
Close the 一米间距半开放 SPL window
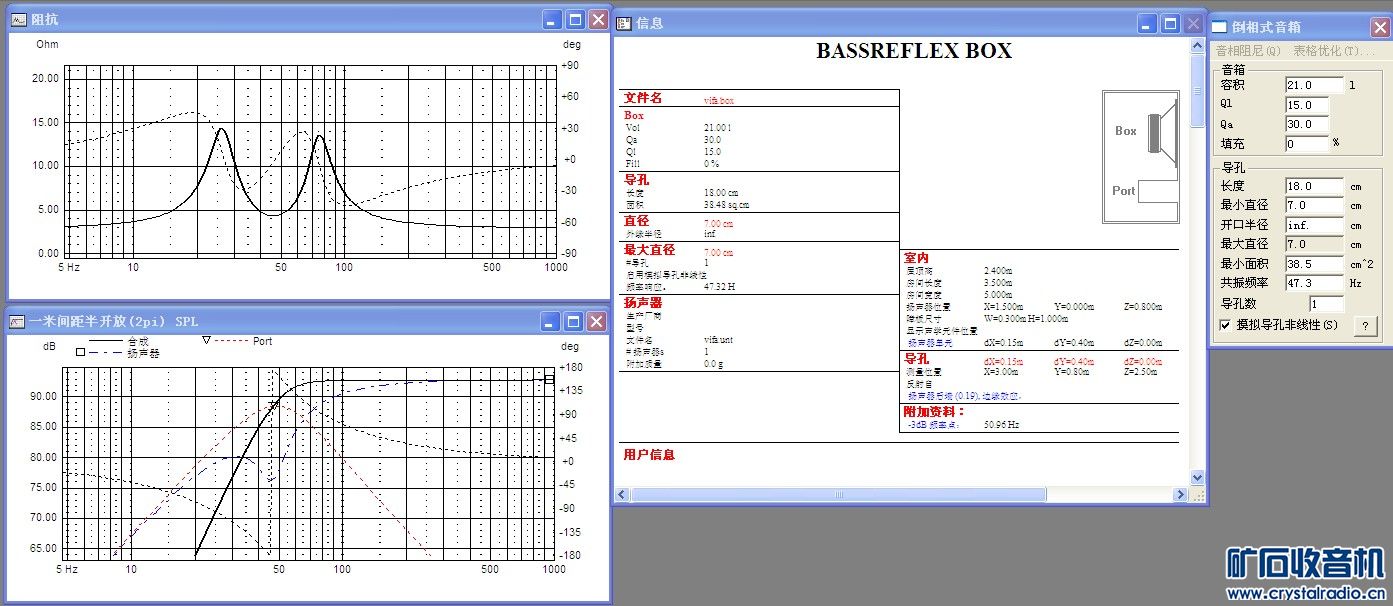(597, 321)
